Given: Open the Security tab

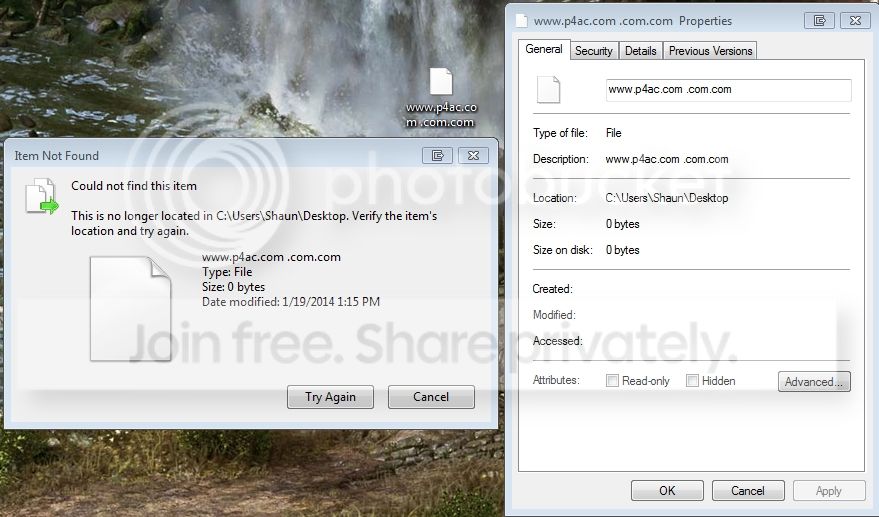Looking at the screenshot, I should click(x=594, y=51).
